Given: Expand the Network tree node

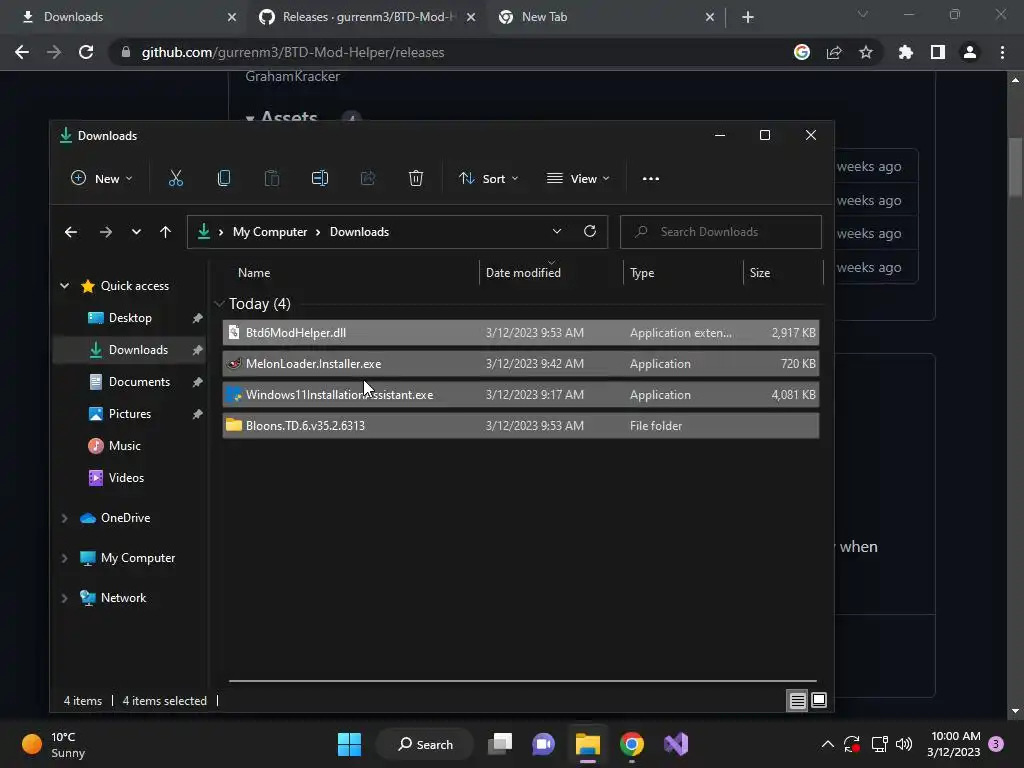Looking at the screenshot, I should [64, 598].
